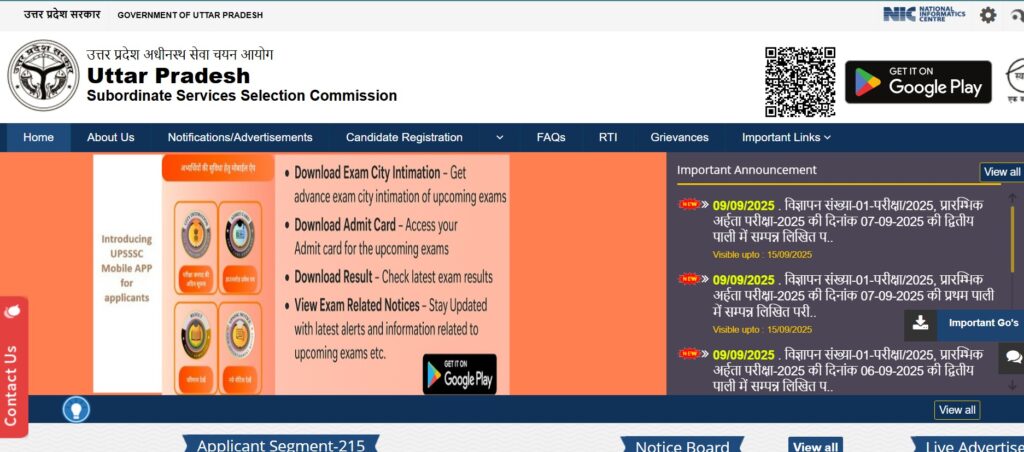
Task: Click View all in Important Announcement header
Action: pos(1001,172)
